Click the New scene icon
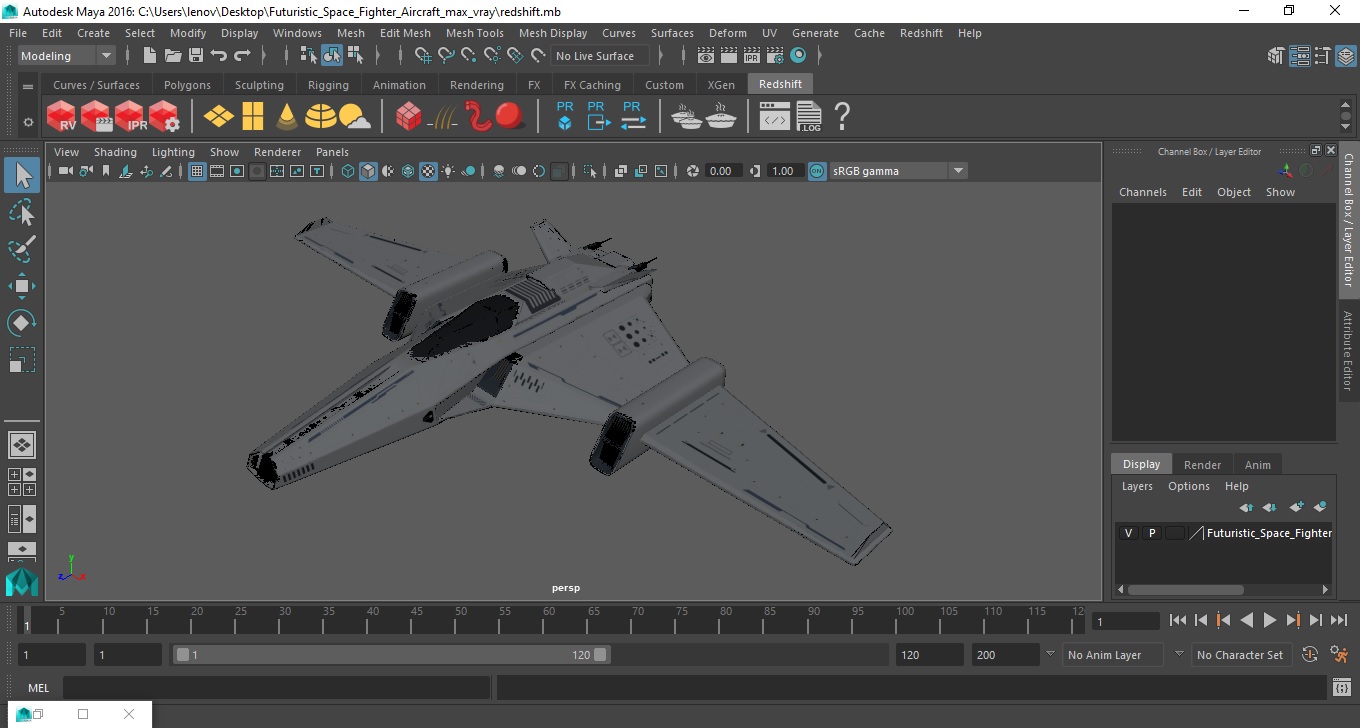Screen dimensions: 1360x728 [x=150, y=56]
